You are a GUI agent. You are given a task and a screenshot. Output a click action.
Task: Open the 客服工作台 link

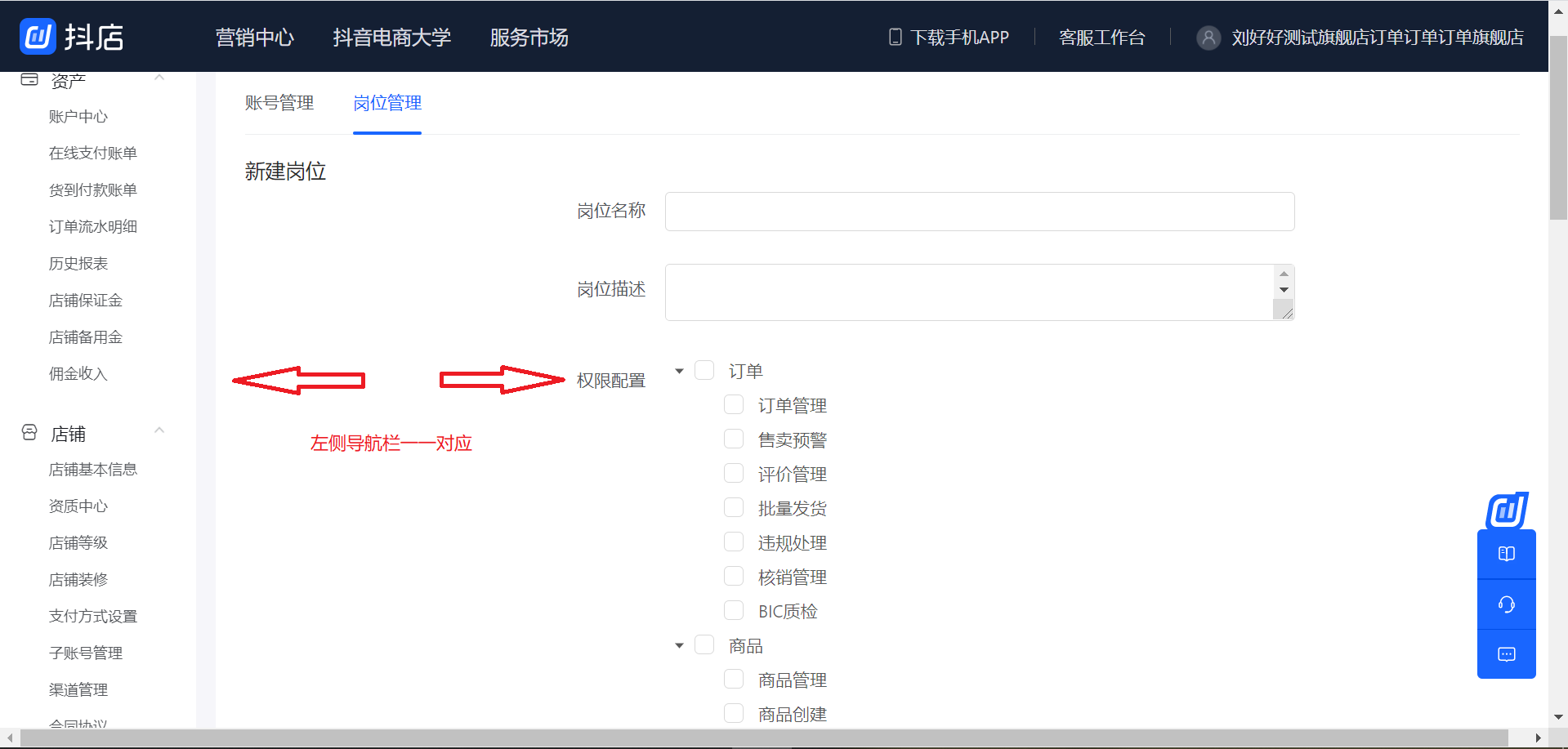(1102, 38)
